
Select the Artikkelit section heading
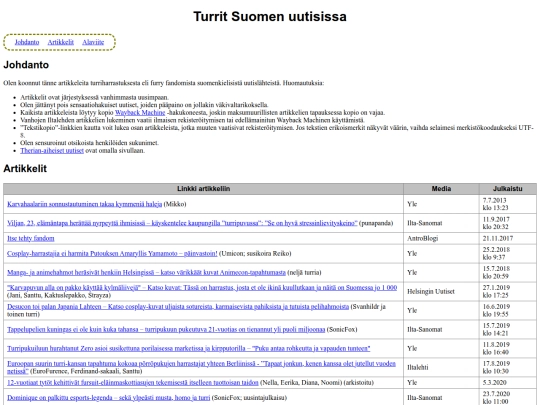pos(25,168)
